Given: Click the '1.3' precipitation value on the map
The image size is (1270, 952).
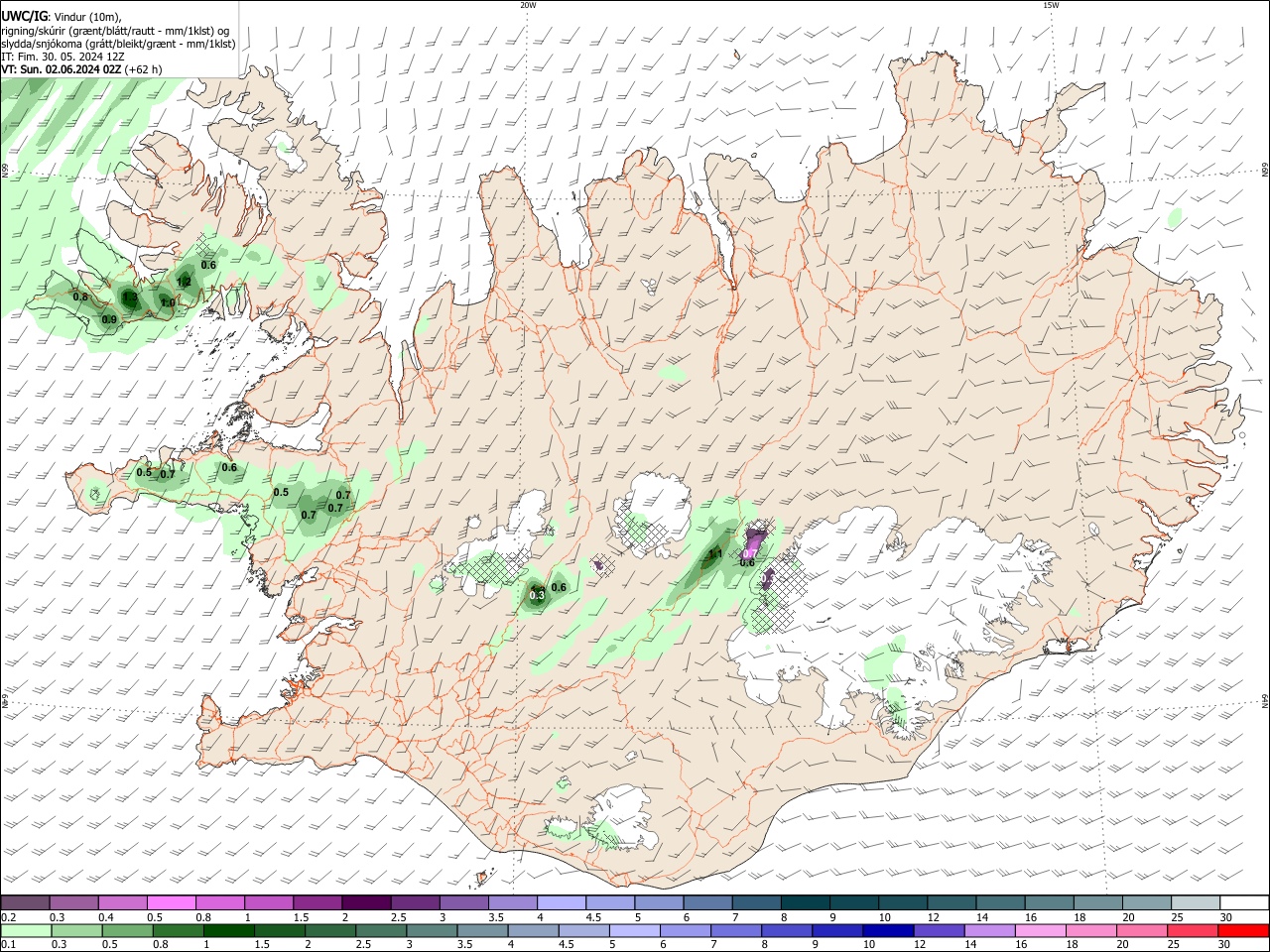Looking at the screenshot, I should 130,297.
